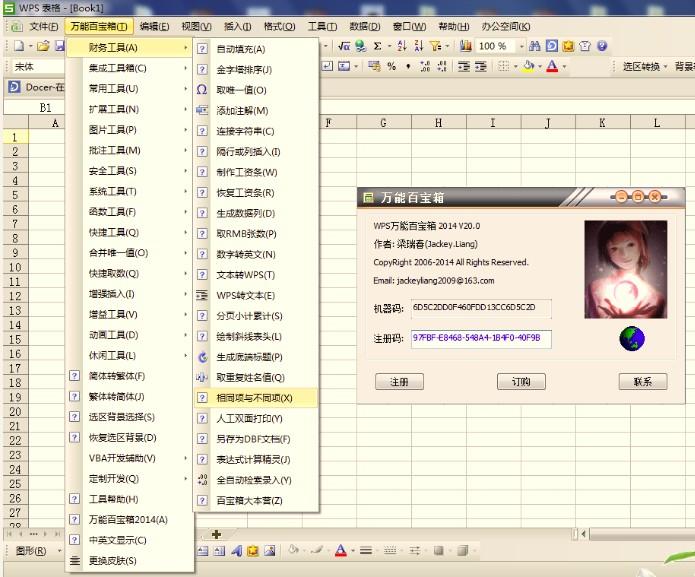Click the Filter funnel icon

click(436, 46)
